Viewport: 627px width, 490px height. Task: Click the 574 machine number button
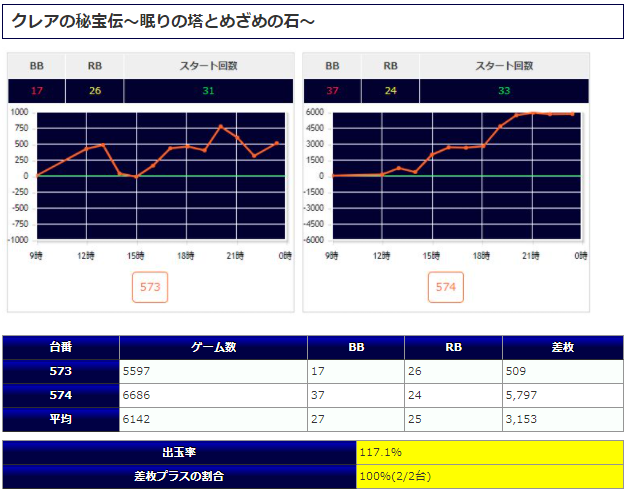pos(446,289)
